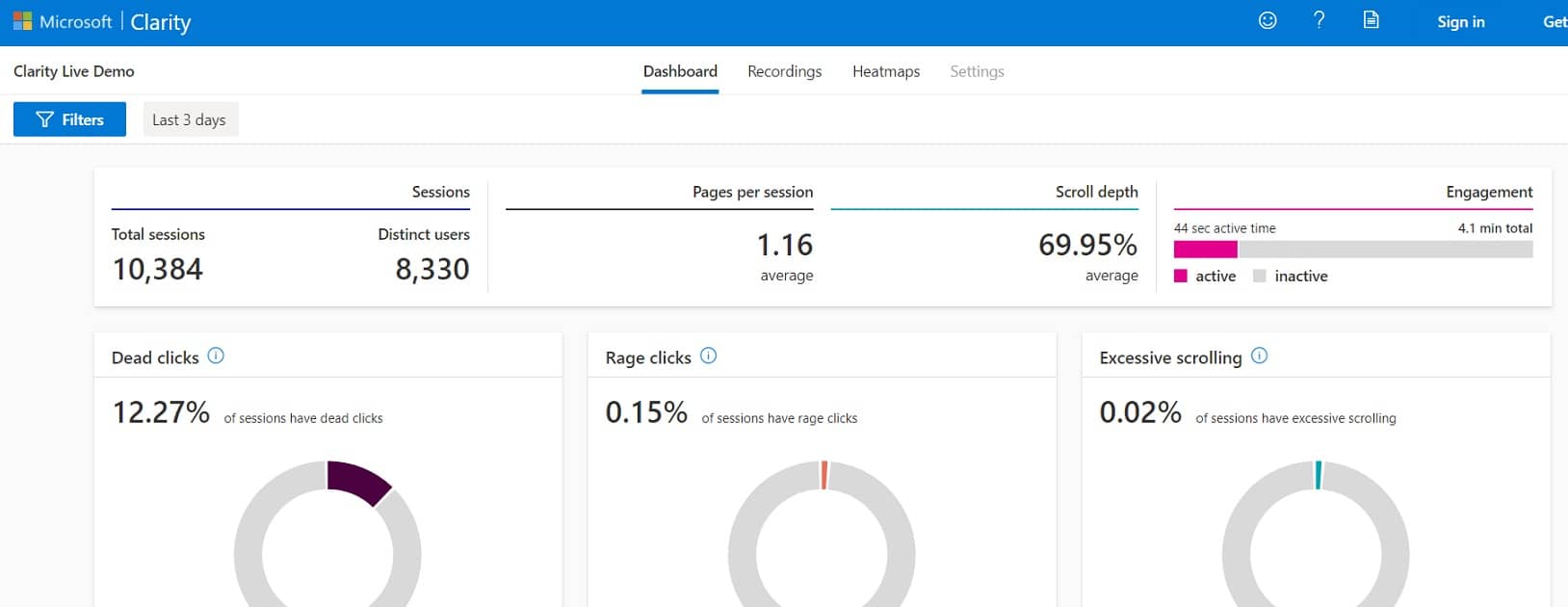Open the feedback smiley face icon
Screen dimensions: 1568x607
coord(1267,20)
